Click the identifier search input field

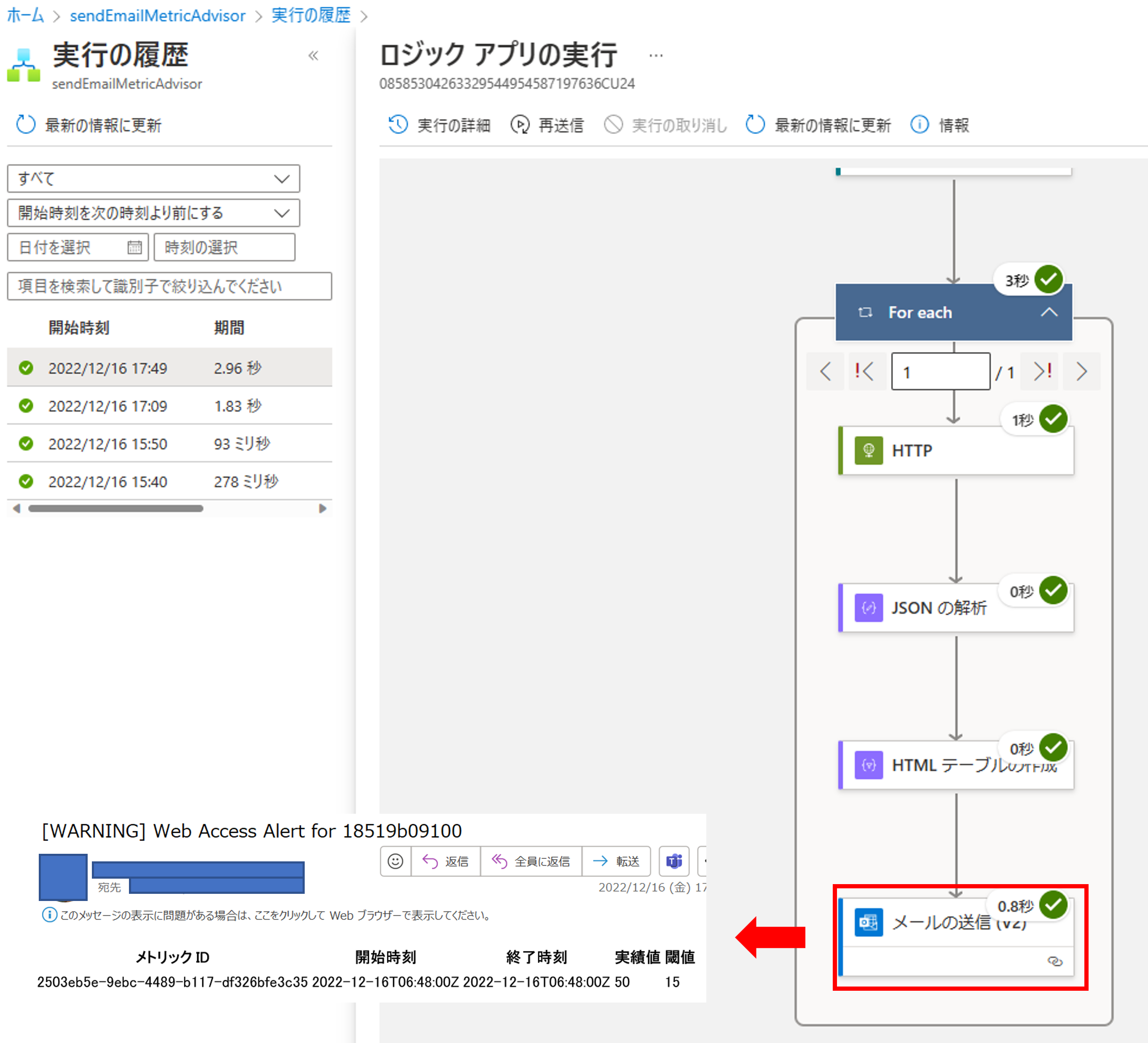tap(169, 287)
